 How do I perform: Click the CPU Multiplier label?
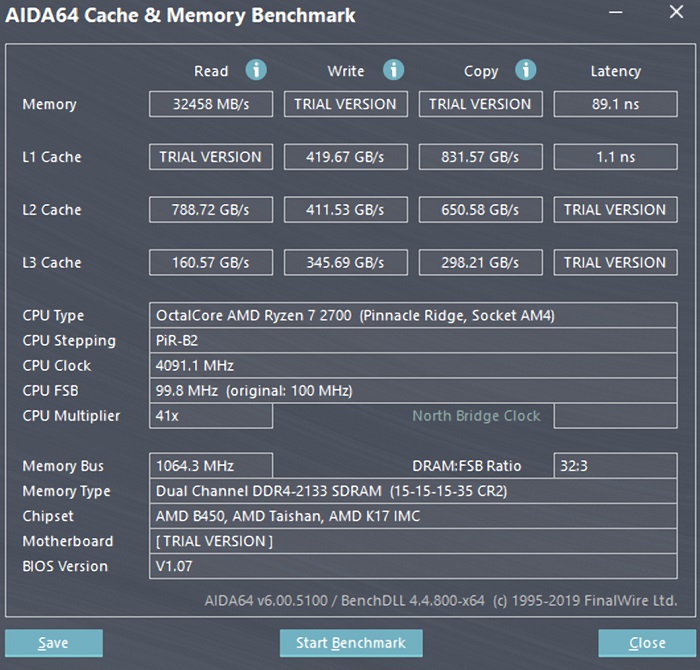71,416
